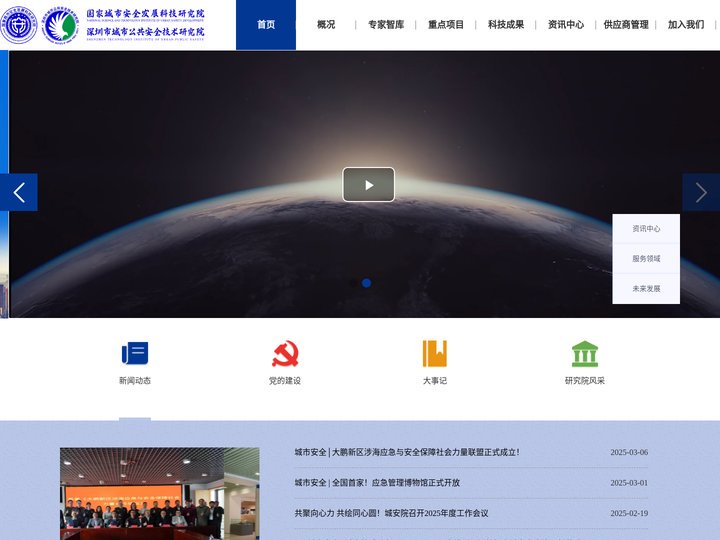Click the 新闻动态 label text

click(135, 381)
